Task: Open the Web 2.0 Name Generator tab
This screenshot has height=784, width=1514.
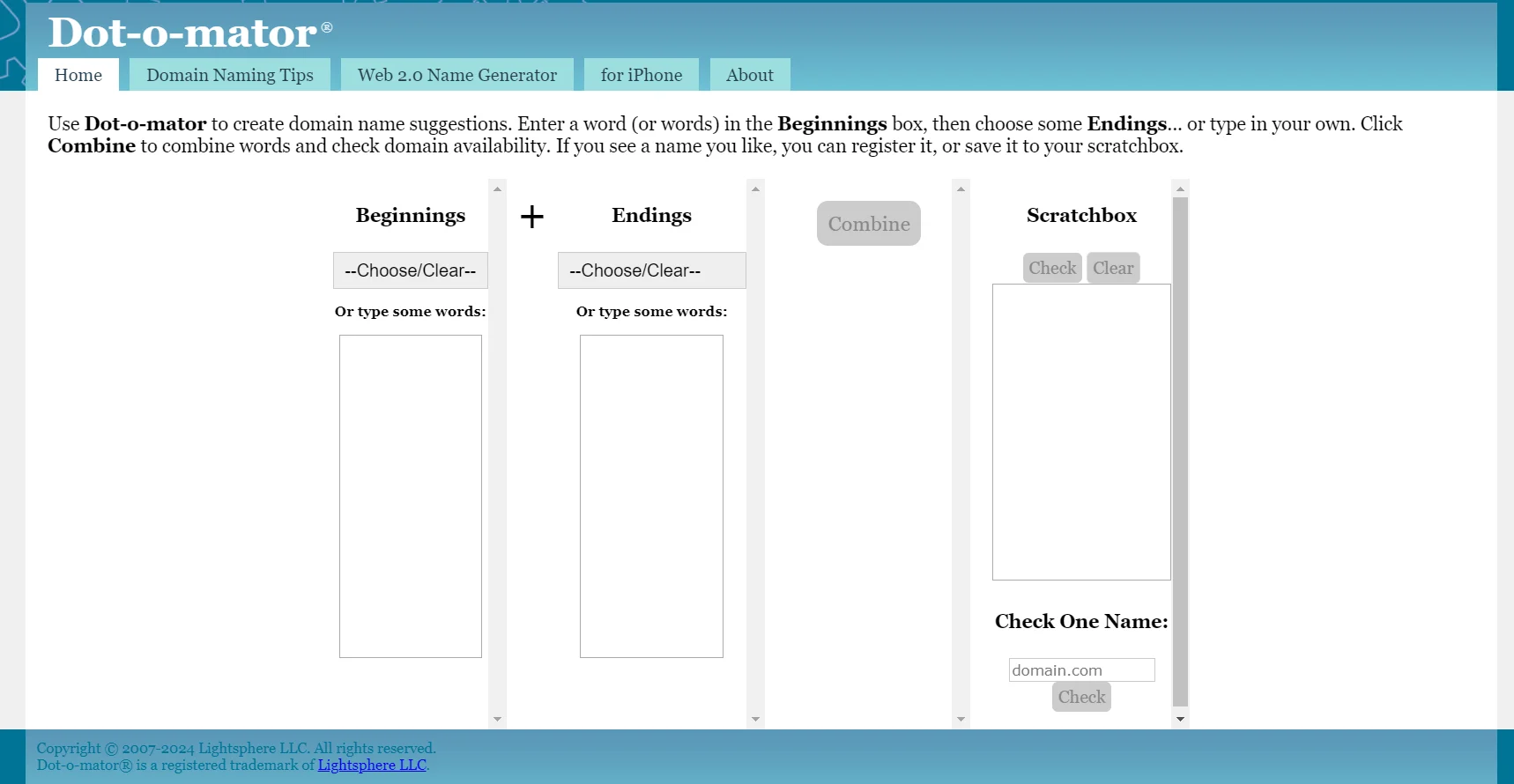Action: (x=456, y=75)
